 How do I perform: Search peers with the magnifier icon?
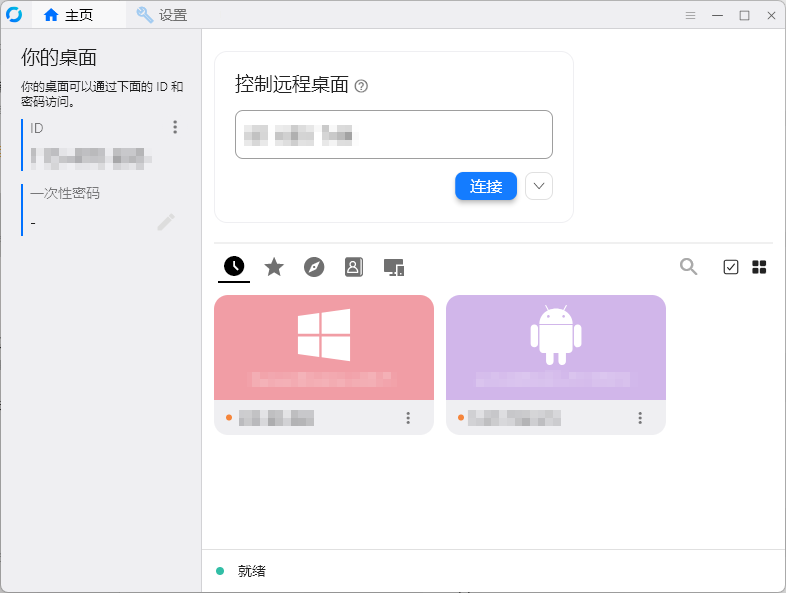coord(688,267)
